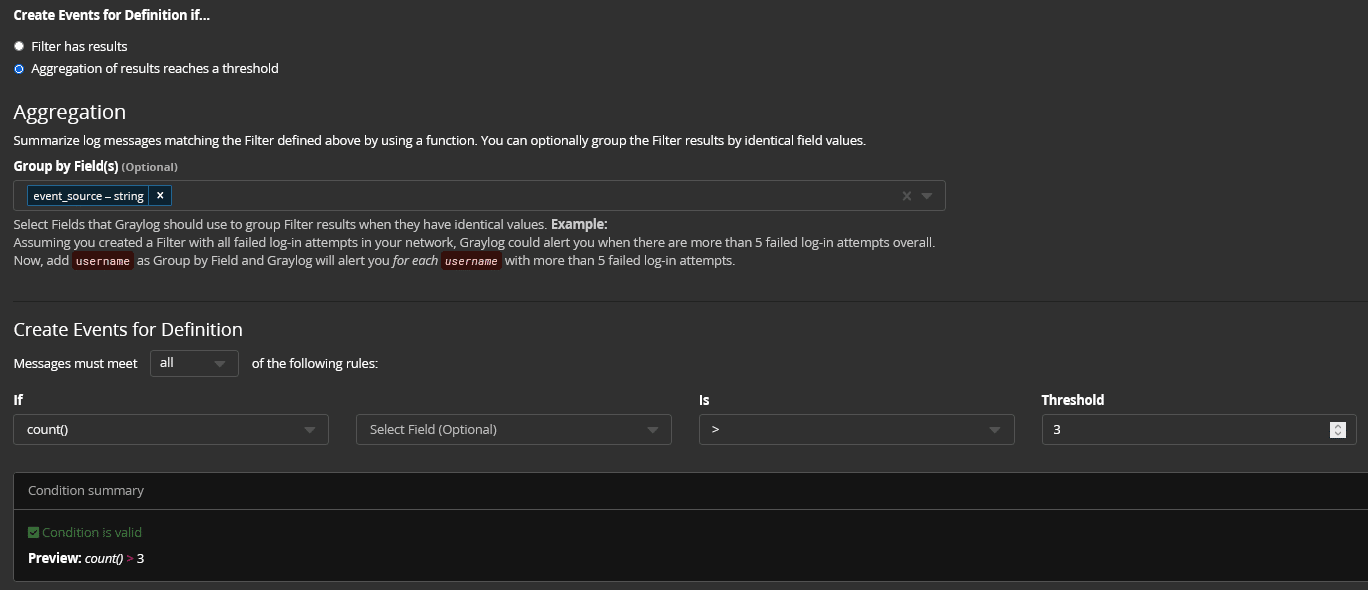Click the Aggregation section heading
This screenshot has height=590, width=1368.
(x=69, y=112)
